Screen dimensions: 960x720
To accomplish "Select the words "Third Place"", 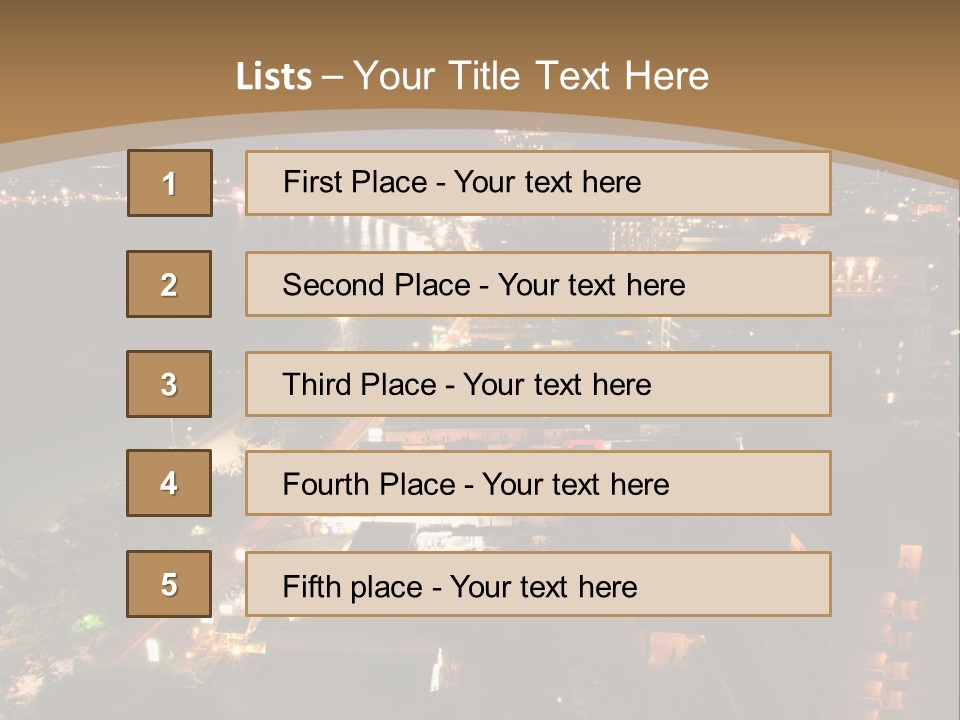I will pos(360,385).
